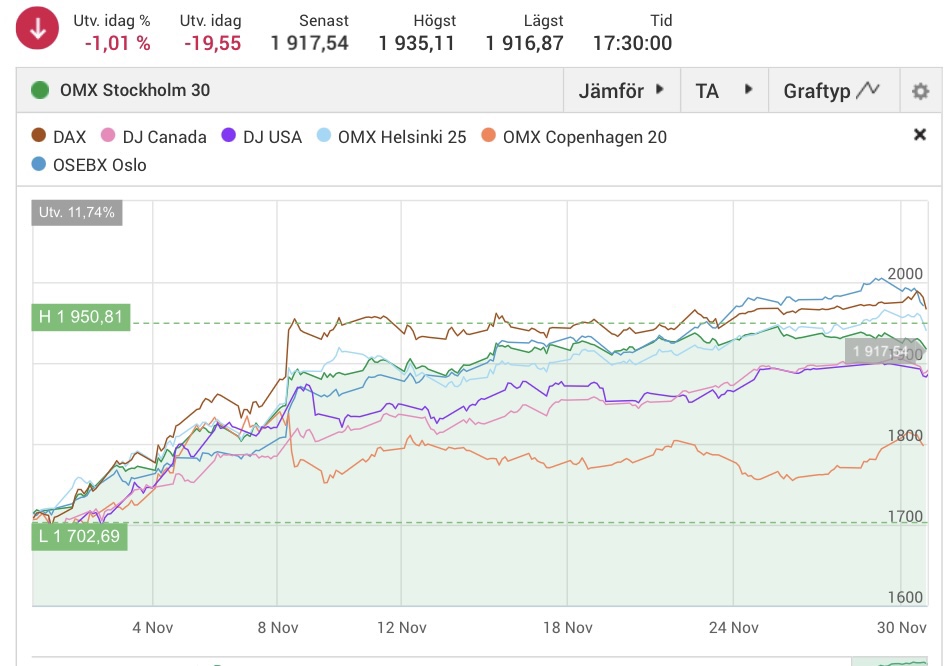Toggle OSEBX Oslo series
Viewport: 950px width, 666px height.
click(88, 165)
